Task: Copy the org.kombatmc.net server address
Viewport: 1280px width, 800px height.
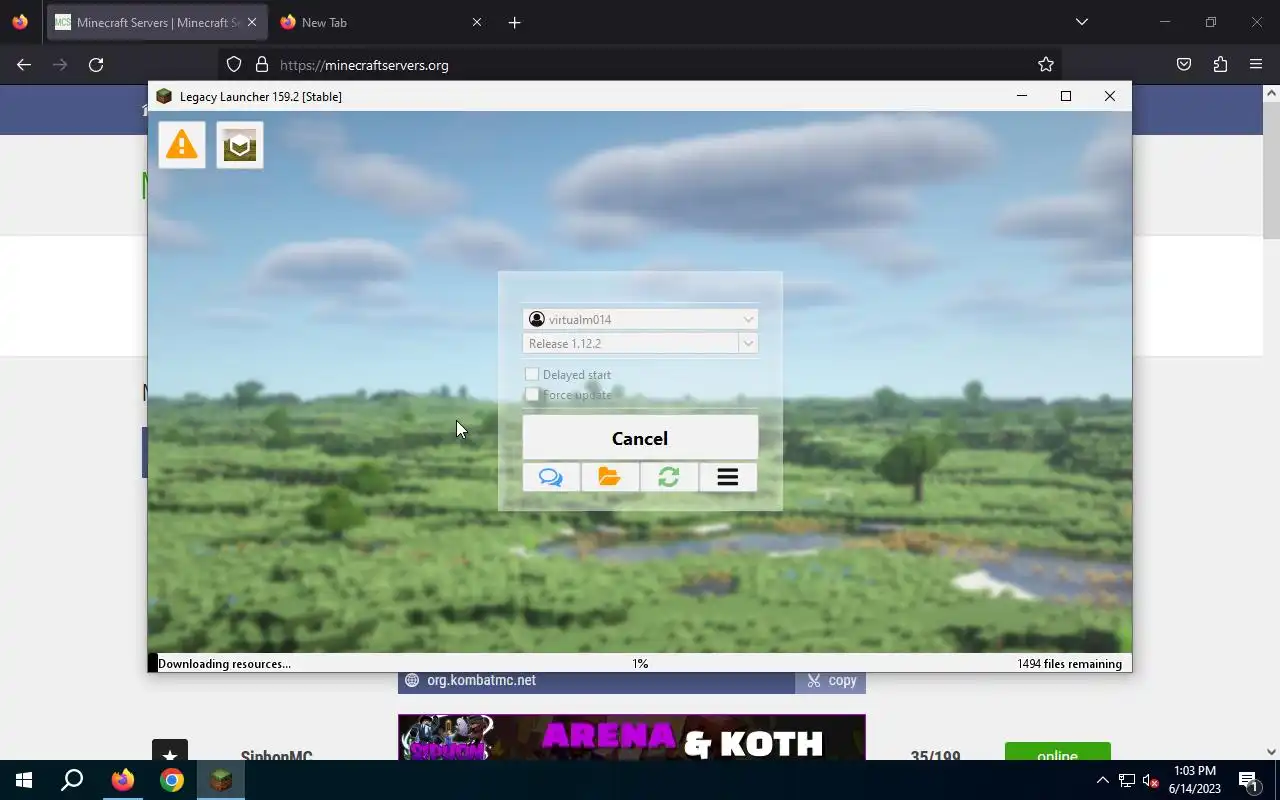Action: pos(831,680)
